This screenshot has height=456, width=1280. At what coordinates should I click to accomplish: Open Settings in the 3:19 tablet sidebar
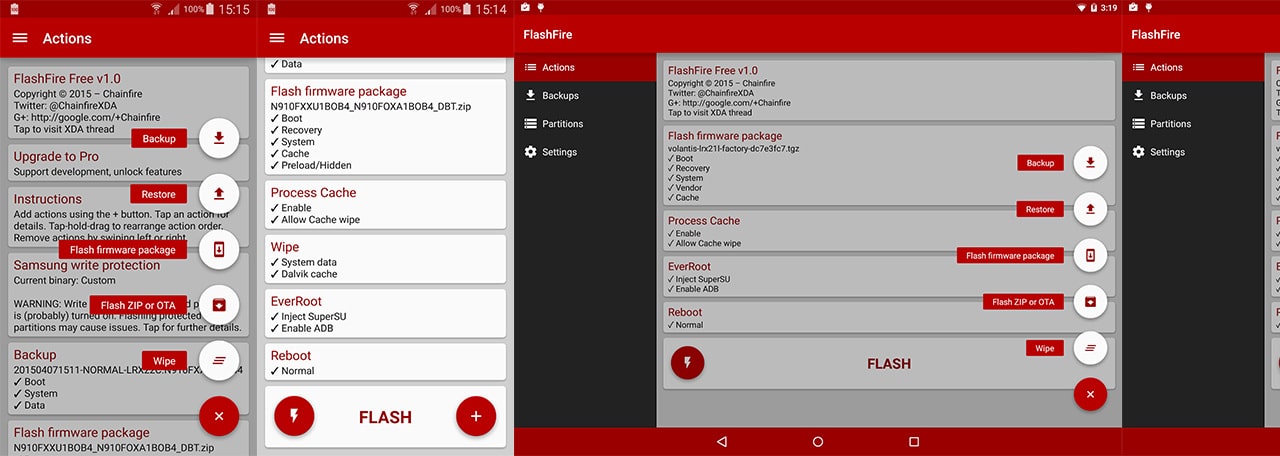586,152
